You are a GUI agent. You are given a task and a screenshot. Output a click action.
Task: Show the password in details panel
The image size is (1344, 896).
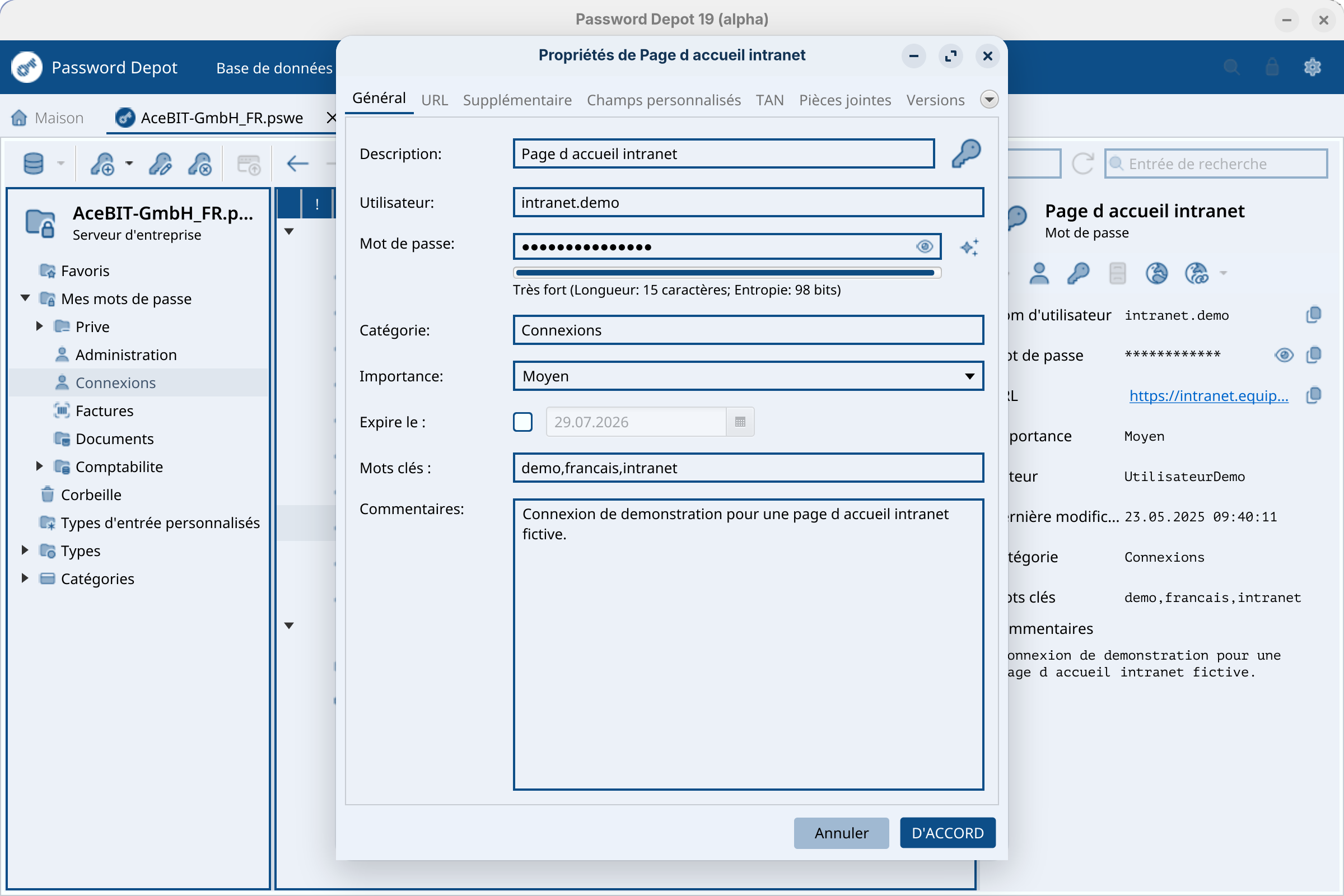1284,356
